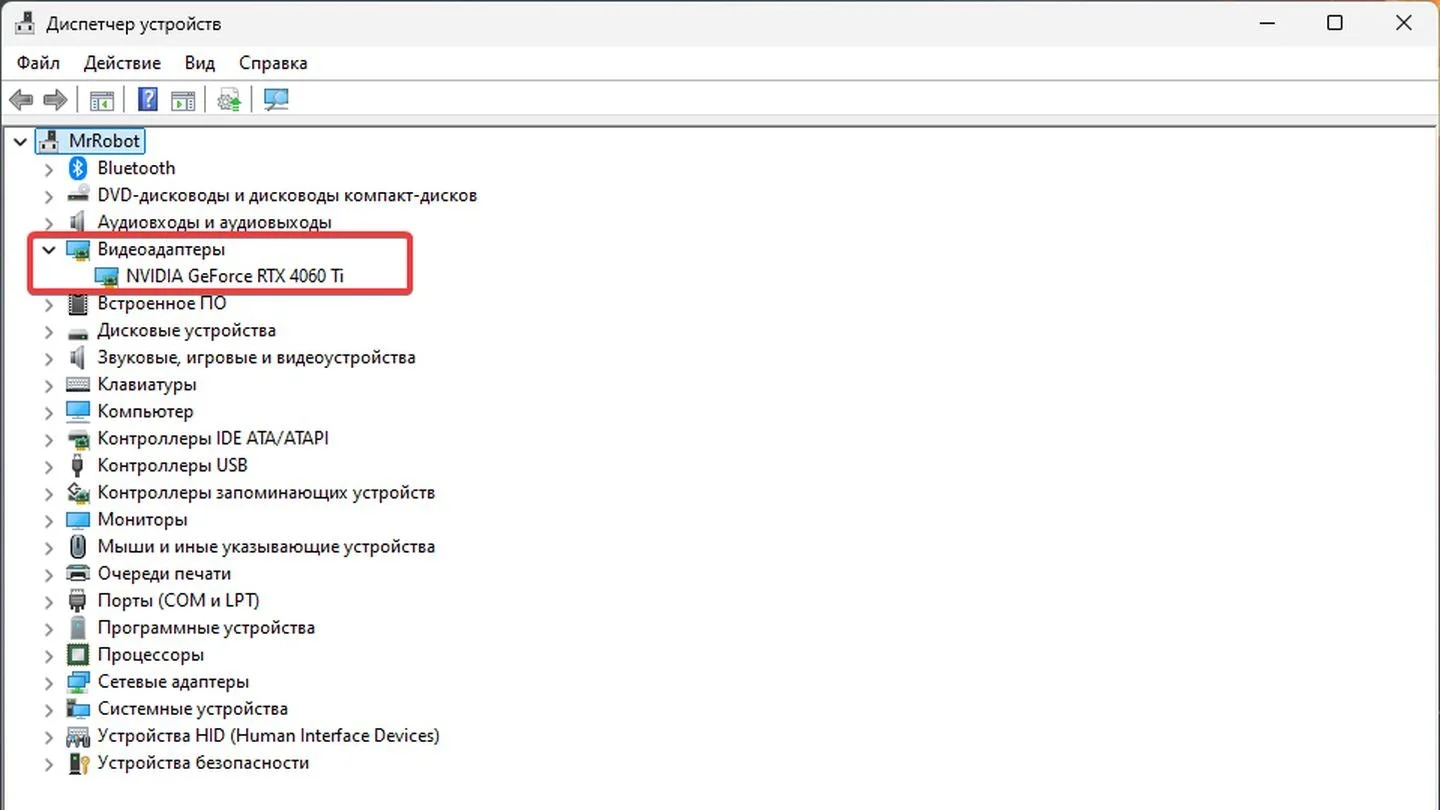This screenshot has height=810, width=1440.
Task: Click the Update driver toolbar icon
Action: coord(230,100)
